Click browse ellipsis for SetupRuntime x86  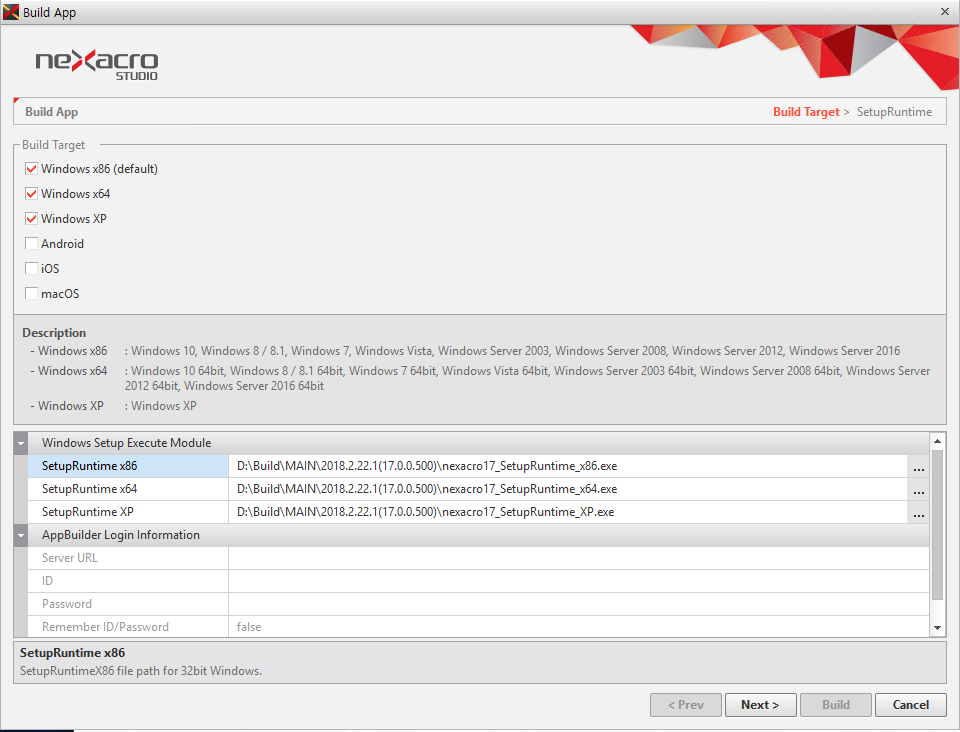coord(918,467)
